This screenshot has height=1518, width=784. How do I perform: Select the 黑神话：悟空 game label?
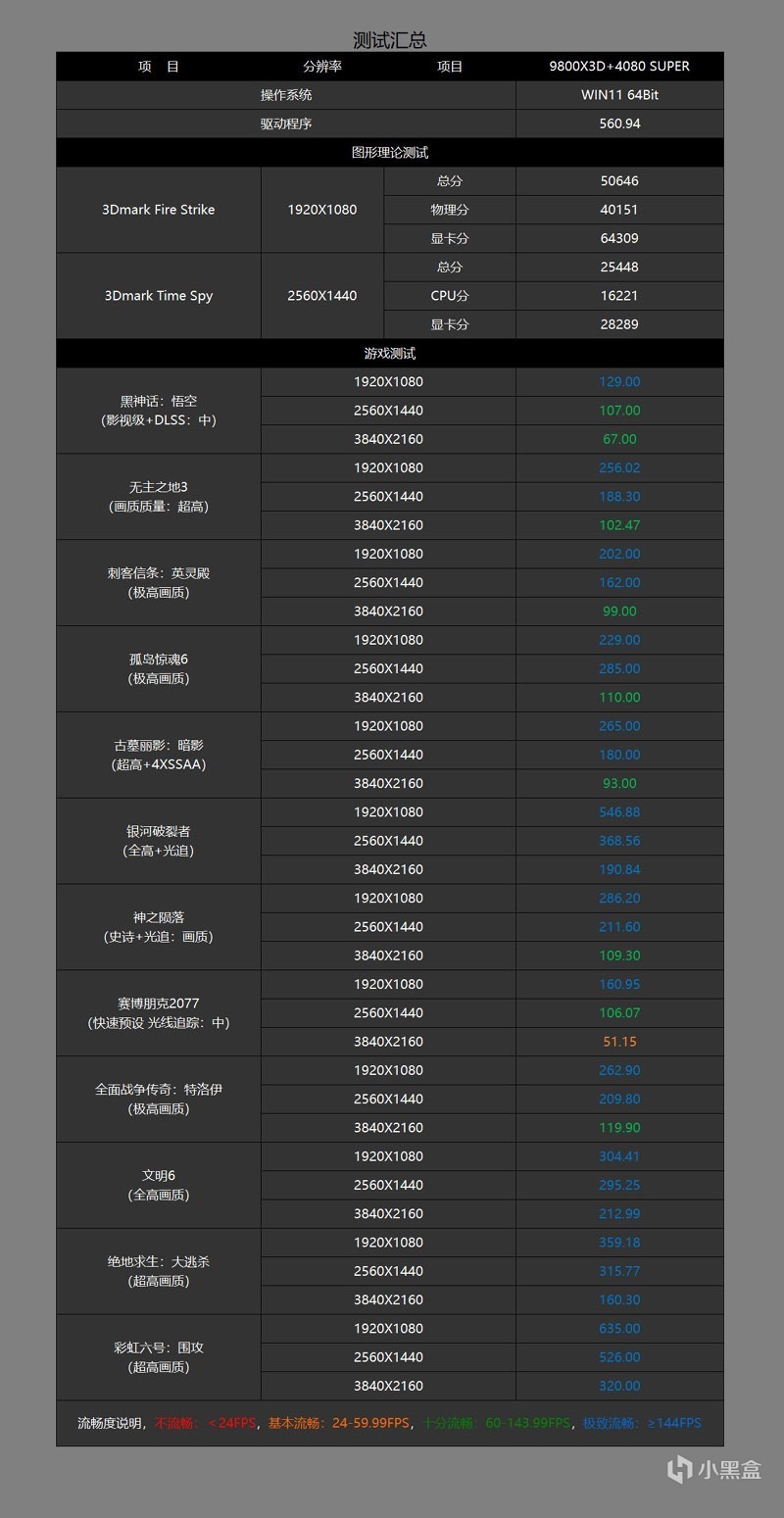(159, 401)
